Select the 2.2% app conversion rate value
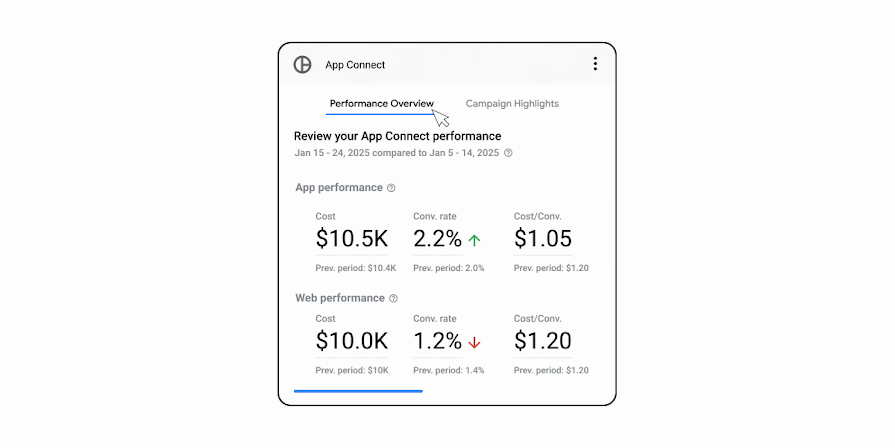The image size is (895, 448). 437,239
